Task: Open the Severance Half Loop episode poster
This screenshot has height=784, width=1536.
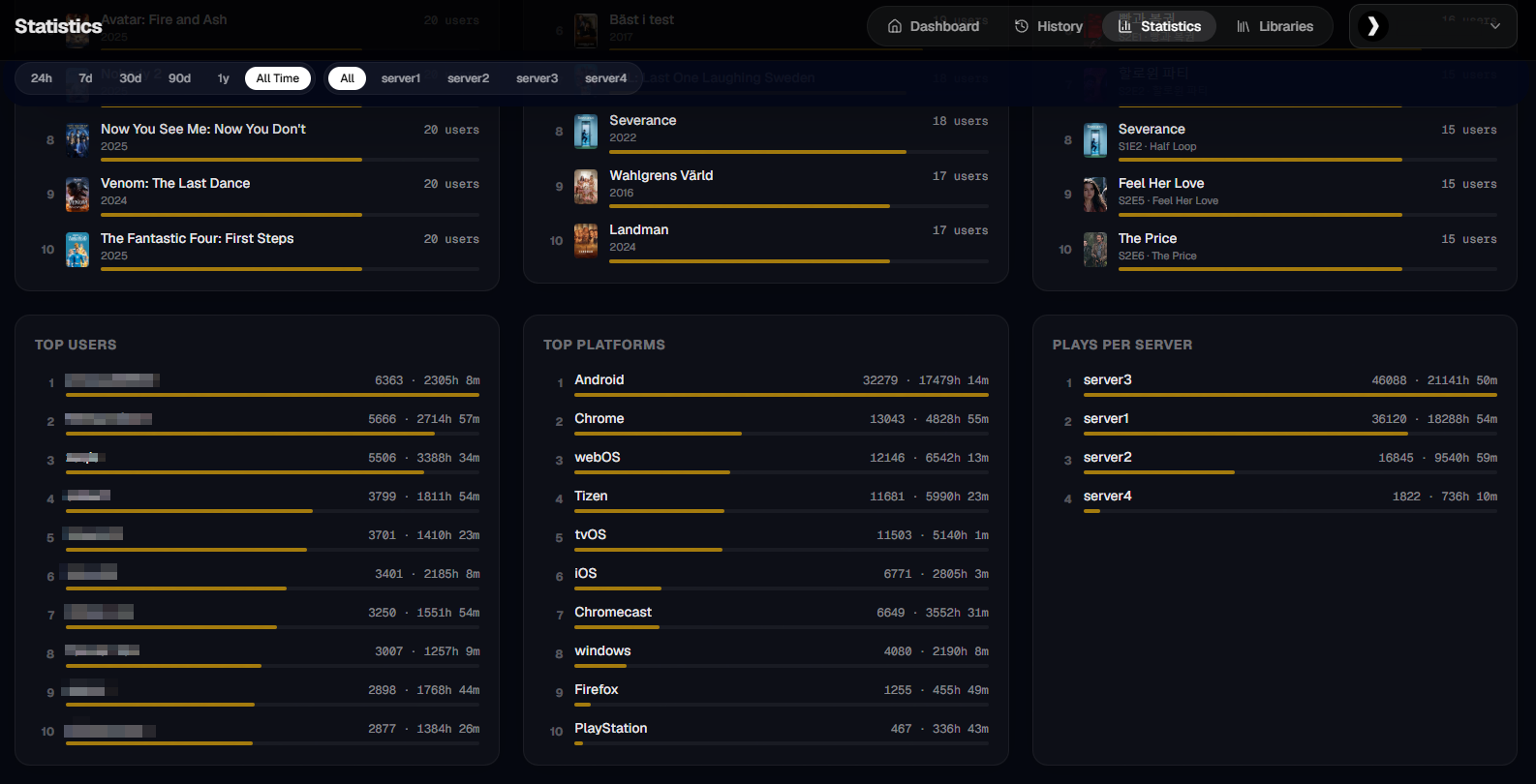Action: (1095, 140)
